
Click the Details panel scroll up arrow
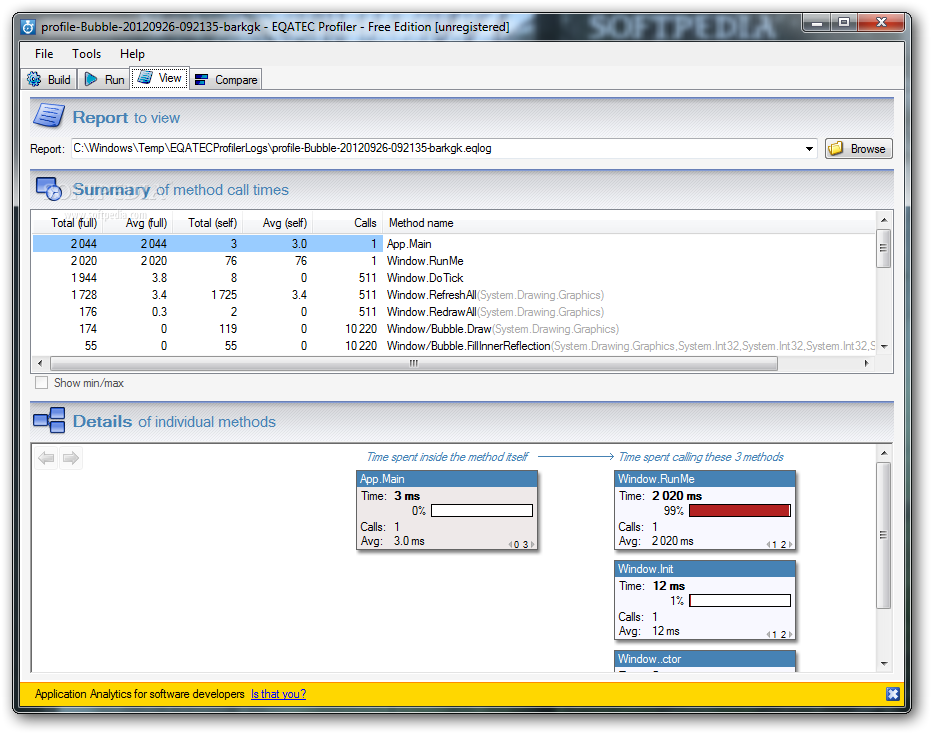[884, 453]
